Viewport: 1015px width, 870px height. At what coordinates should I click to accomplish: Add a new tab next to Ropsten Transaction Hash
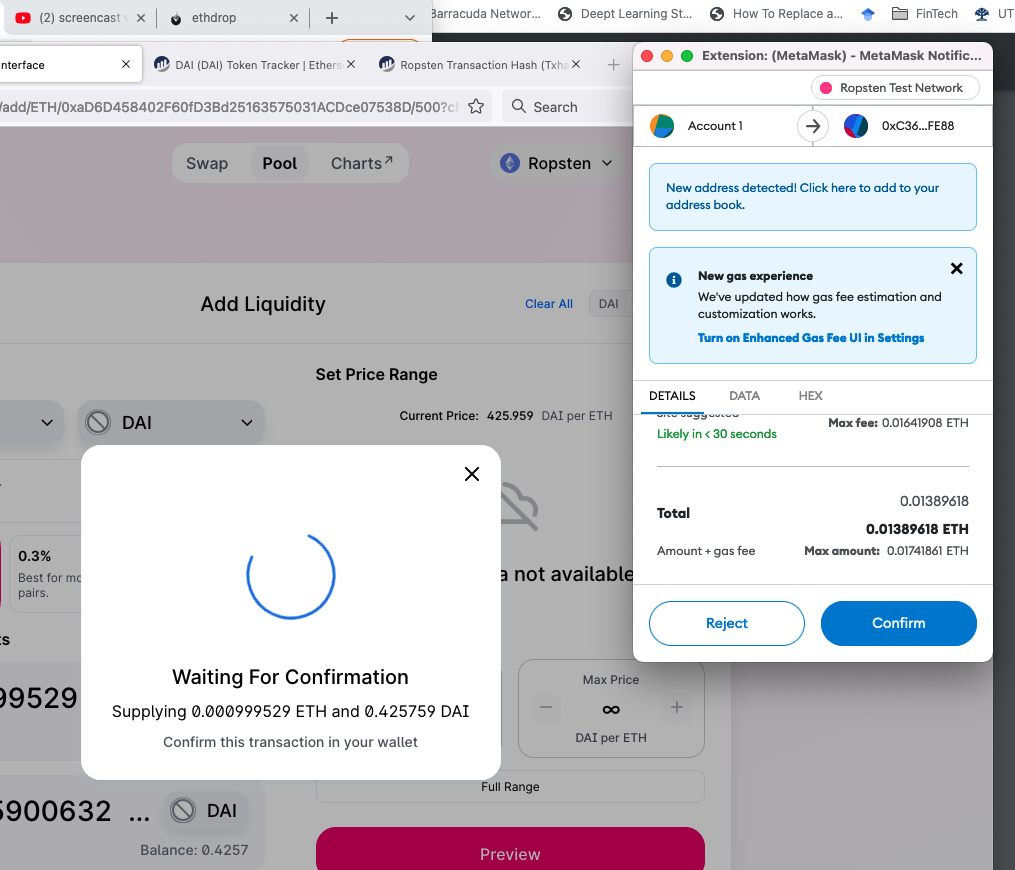click(614, 65)
